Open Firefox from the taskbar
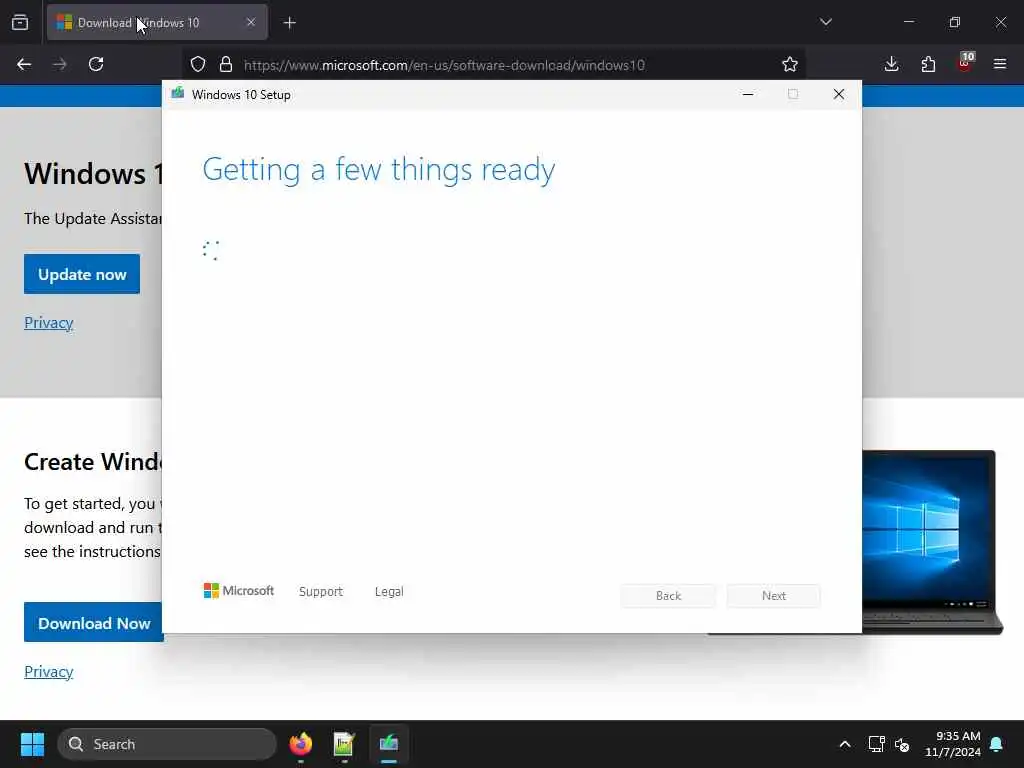Screen dimensions: 1024x768 [300, 744]
